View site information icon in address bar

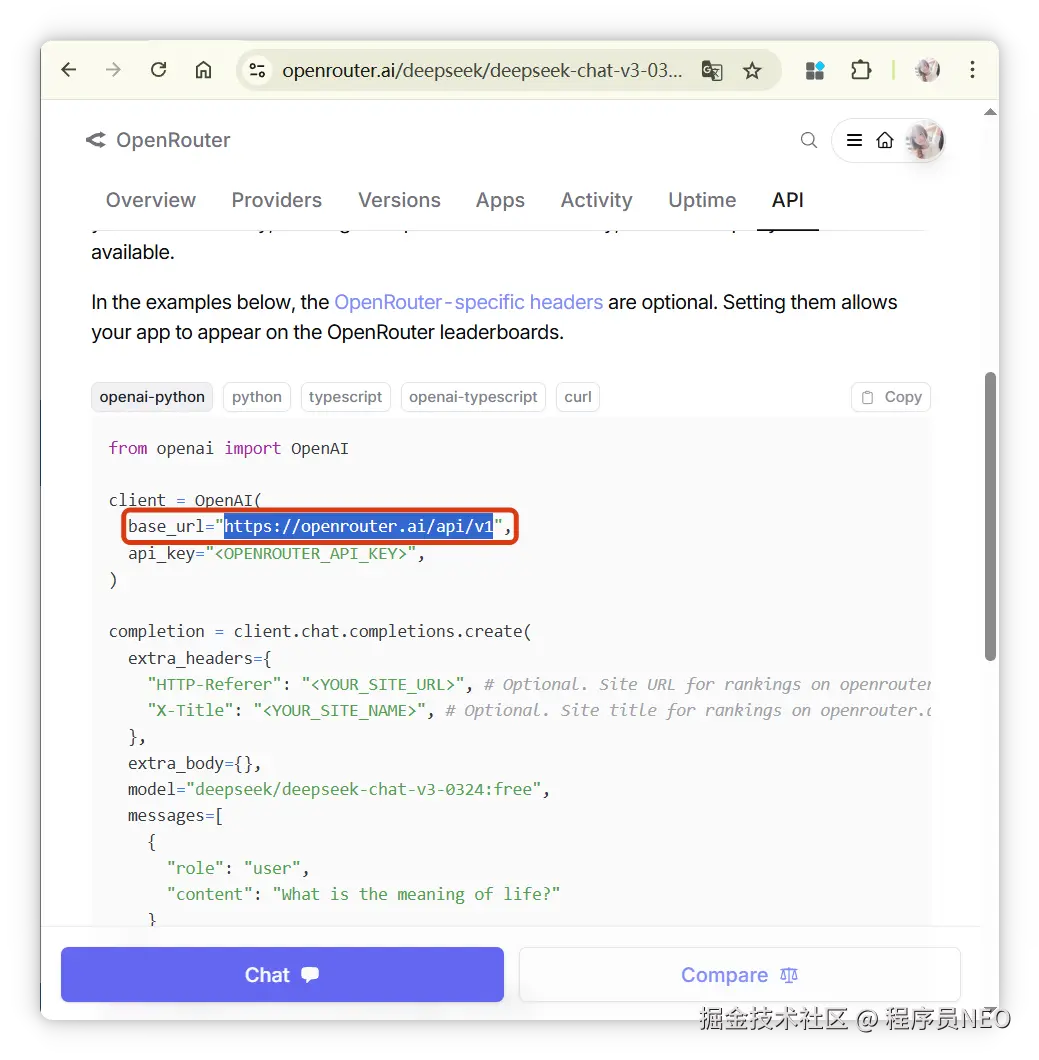coord(257,70)
